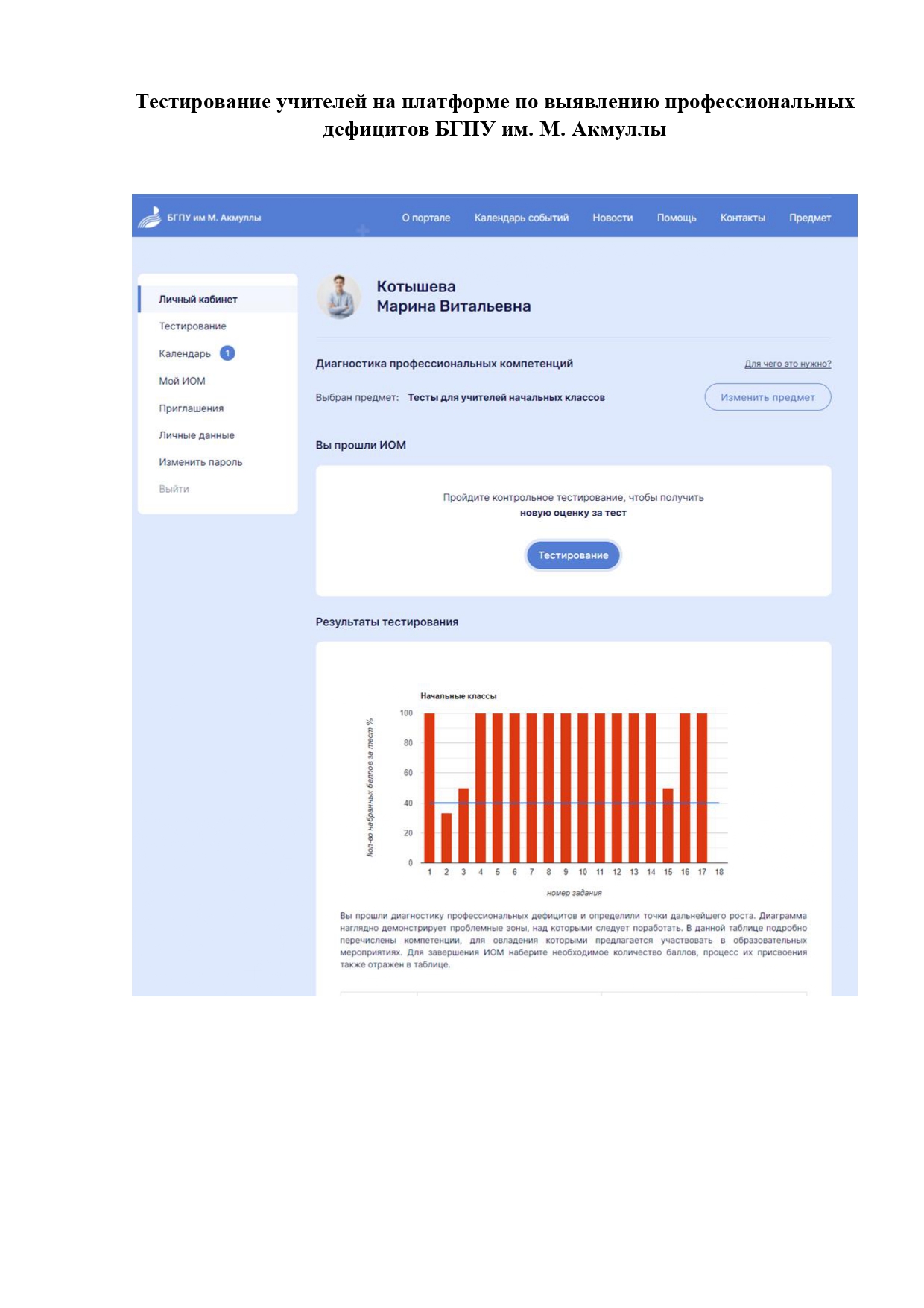924x1308 pixels.
Task: Open Контакты in the header
Action: pos(743,218)
